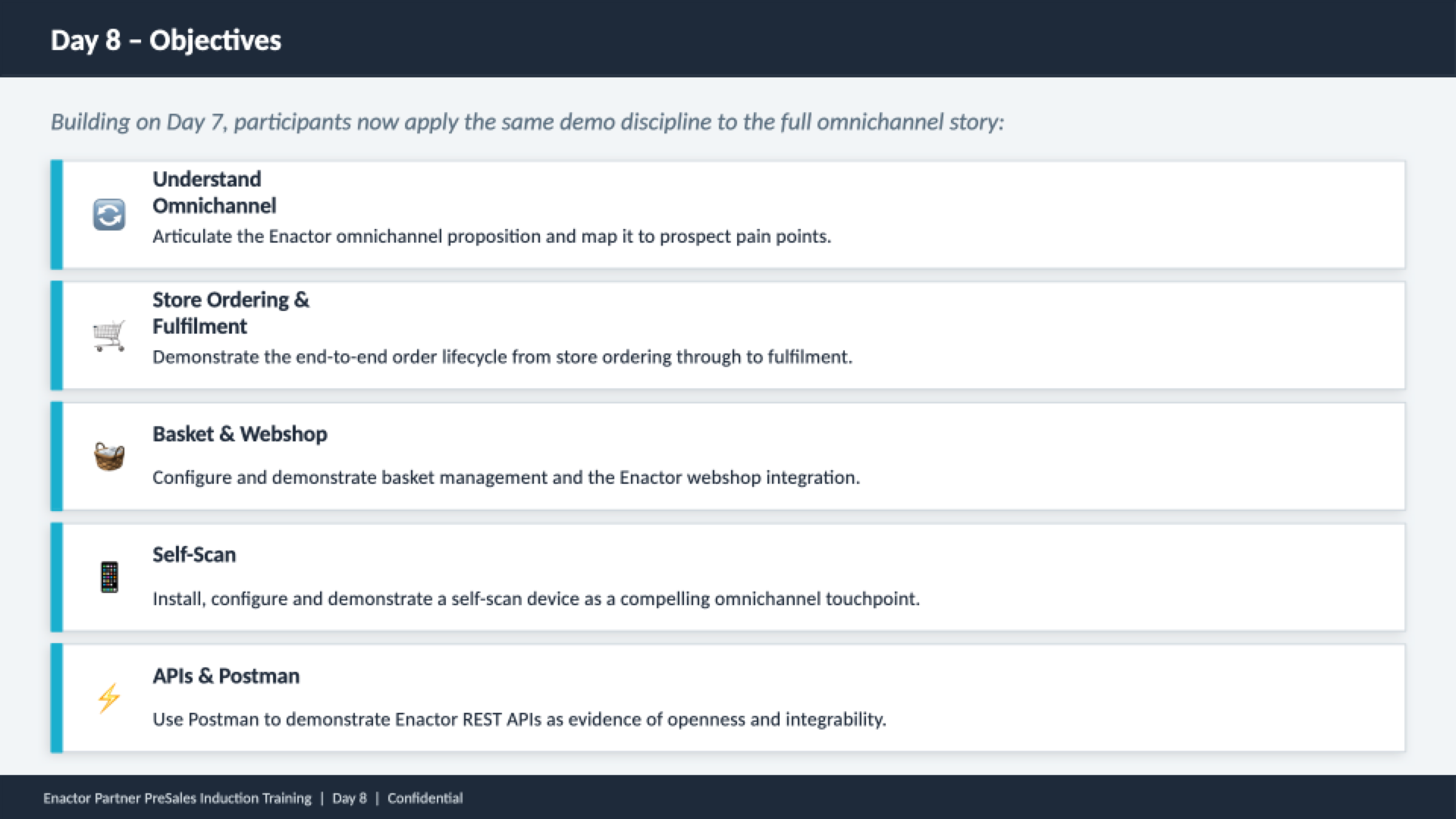Viewport: 1456px width, 819px height.
Task: Click the omnichannel proposition description text
Action: click(x=491, y=237)
